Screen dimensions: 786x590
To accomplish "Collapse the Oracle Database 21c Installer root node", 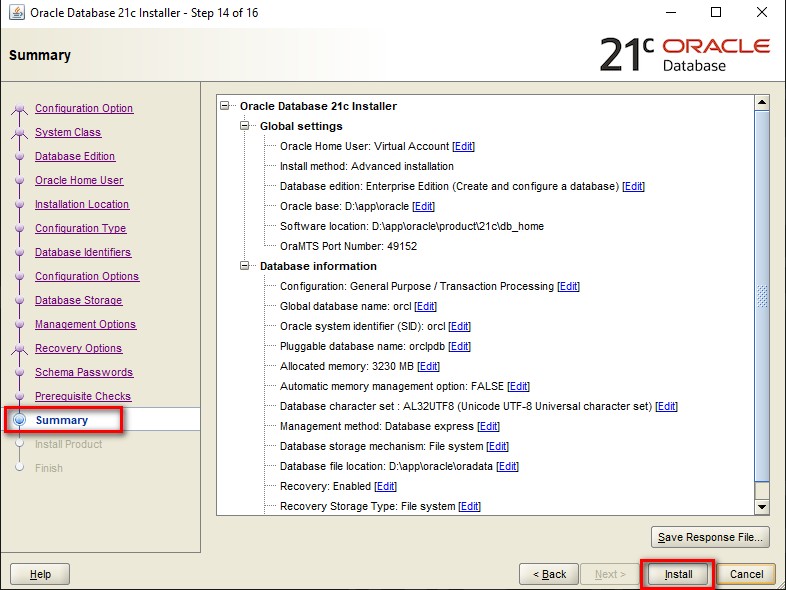I will pos(225,106).
